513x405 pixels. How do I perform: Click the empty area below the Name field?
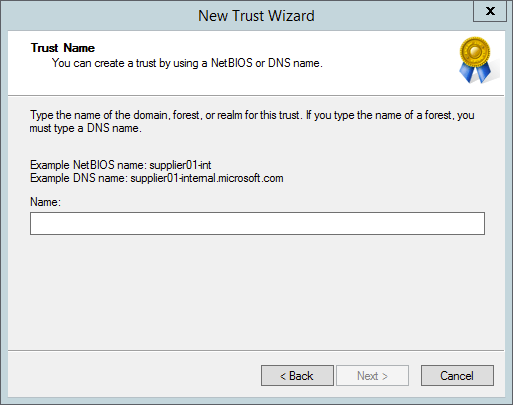coord(256,292)
